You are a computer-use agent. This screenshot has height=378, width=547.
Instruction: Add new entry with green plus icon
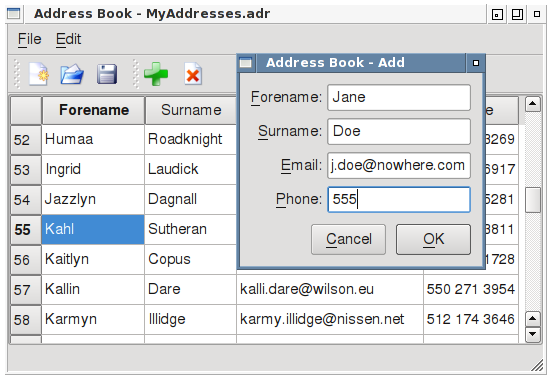click(156, 74)
